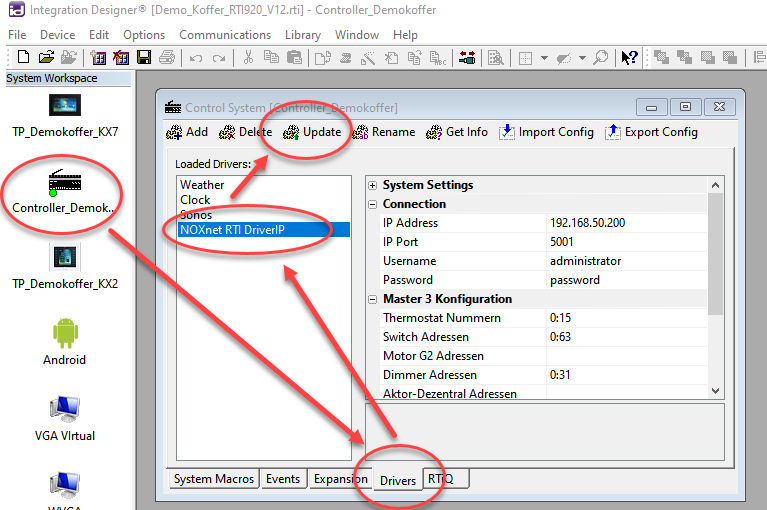Viewport: 767px width, 510px height.
Task: Open the Help menu
Action: pyautogui.click(x=405, y=35)
